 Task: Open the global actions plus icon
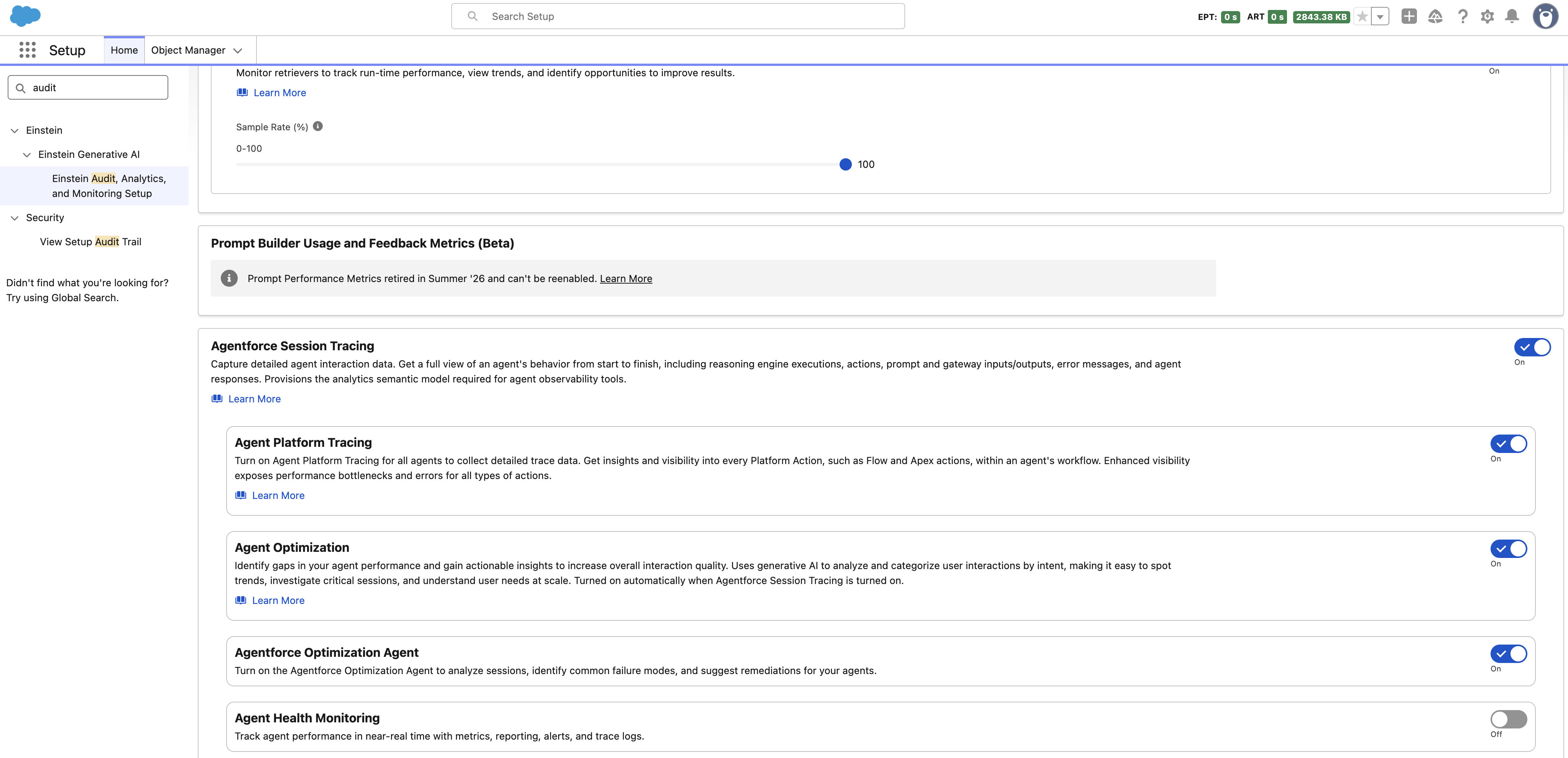(1409, 16)
